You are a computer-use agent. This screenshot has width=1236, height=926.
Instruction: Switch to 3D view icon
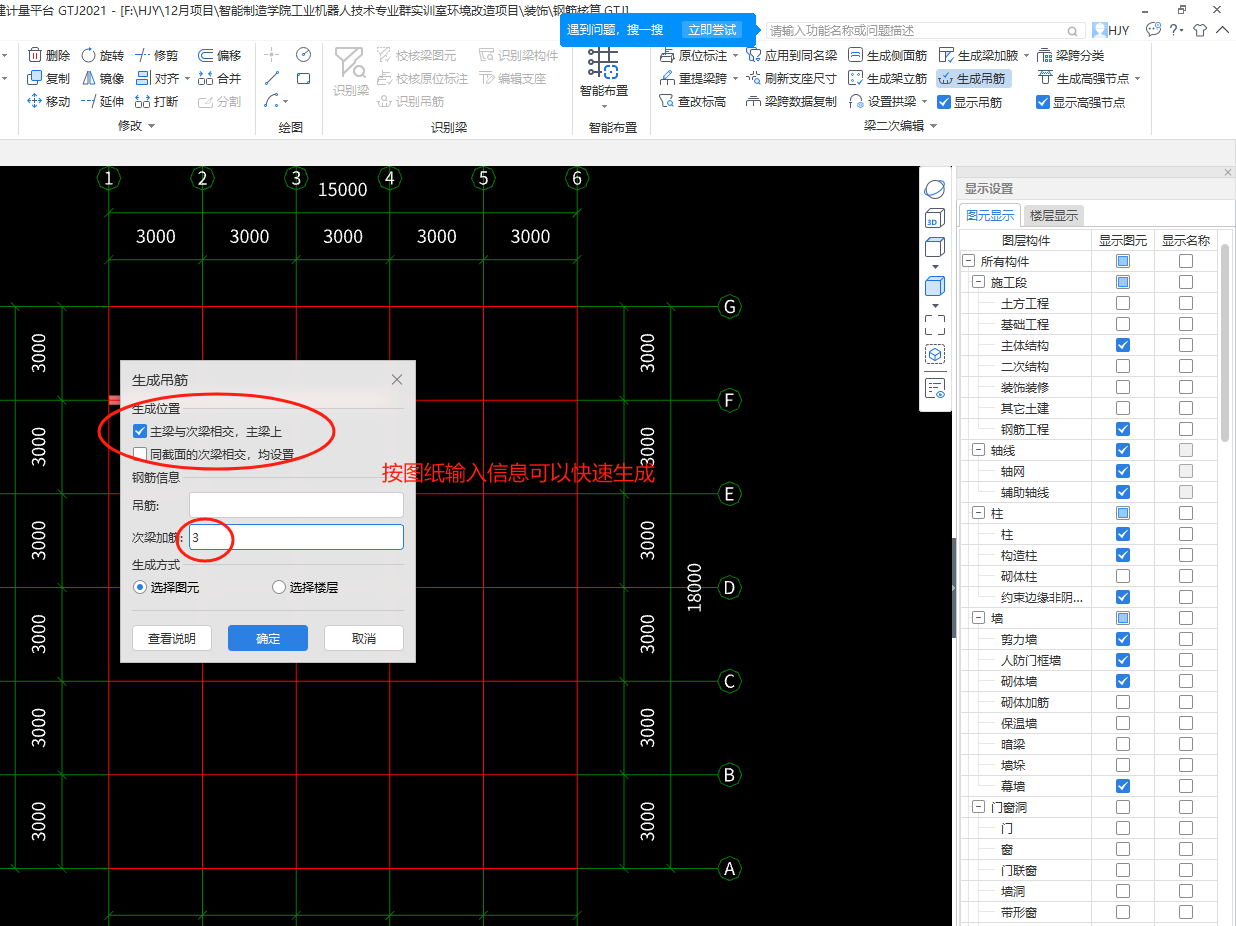coord(934,220)
